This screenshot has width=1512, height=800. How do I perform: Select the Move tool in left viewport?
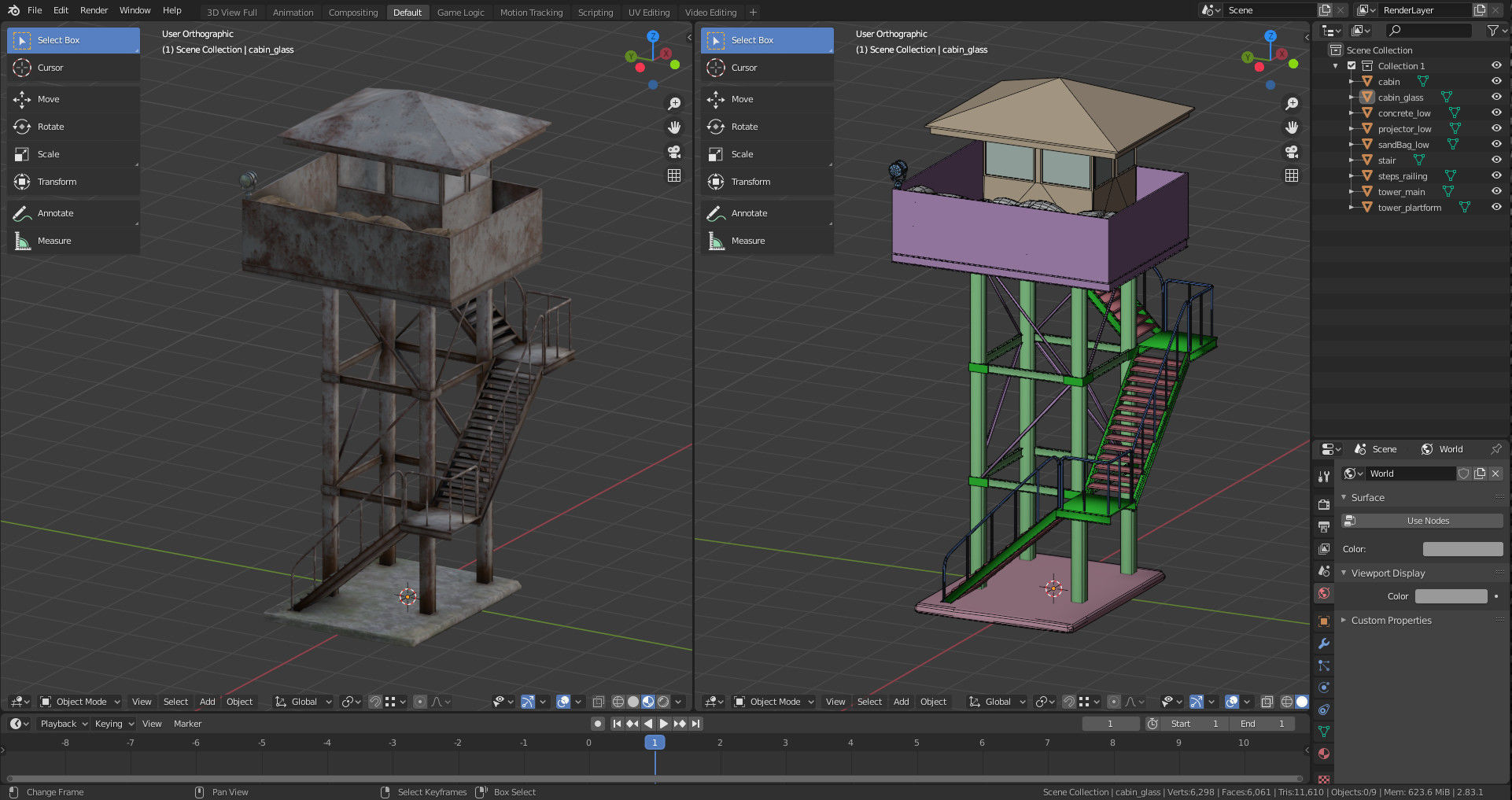point(73,99)
